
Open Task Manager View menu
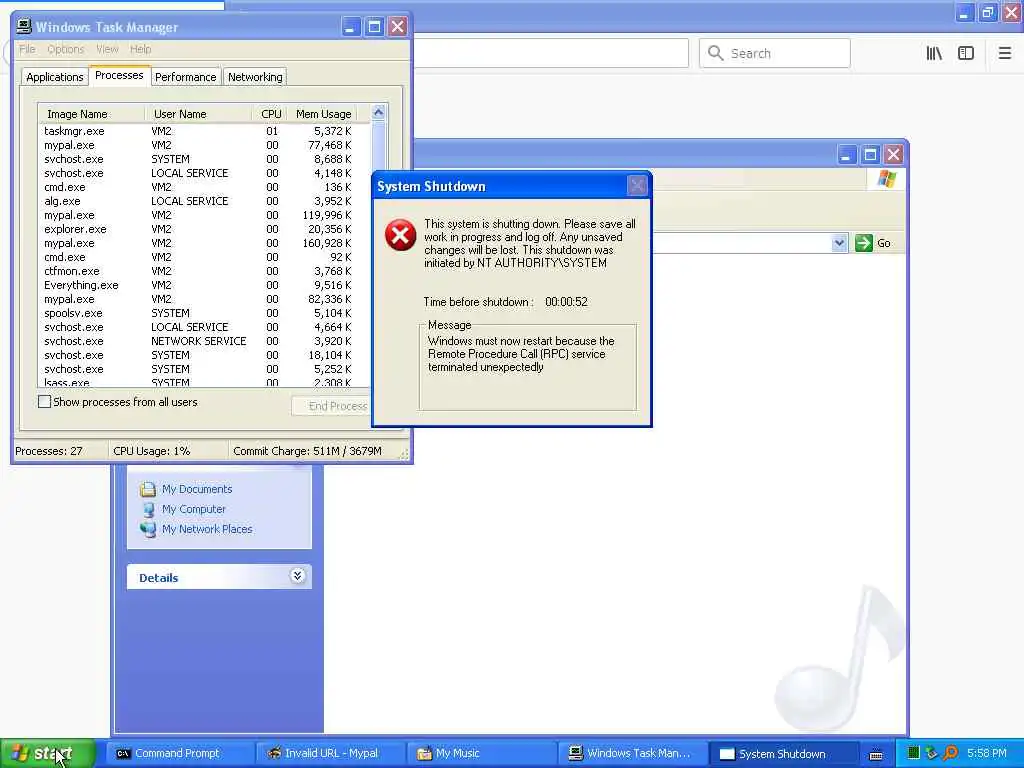click(107, 49)
